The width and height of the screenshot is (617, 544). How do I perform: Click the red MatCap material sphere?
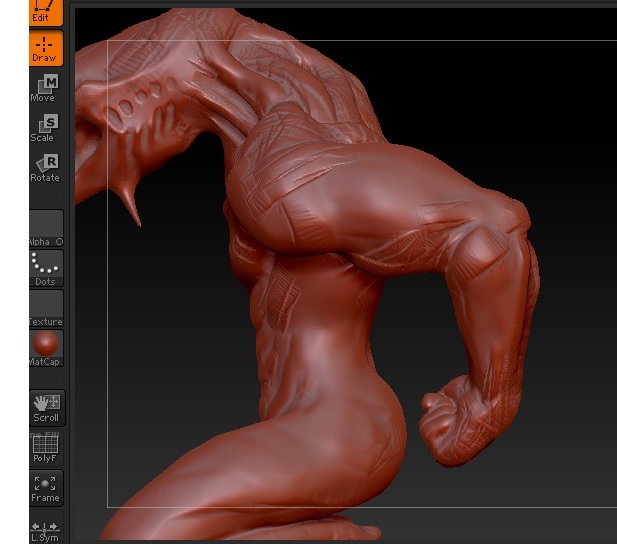click(46, 347)
